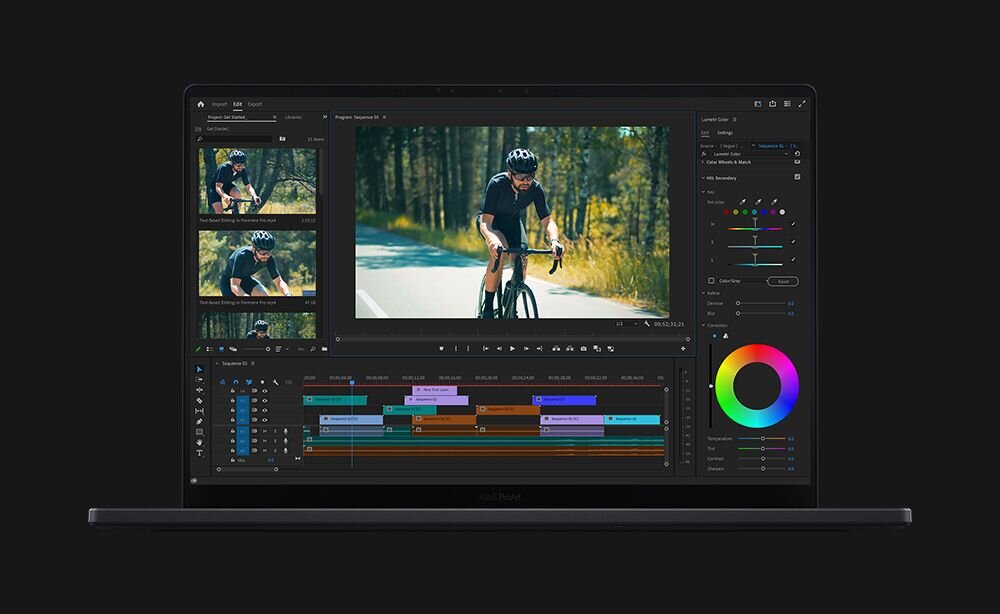Image resolution: width=1000 pixels, height=614 pixels.
Task: Mute the A1 audio track
Action: point(263,433)
